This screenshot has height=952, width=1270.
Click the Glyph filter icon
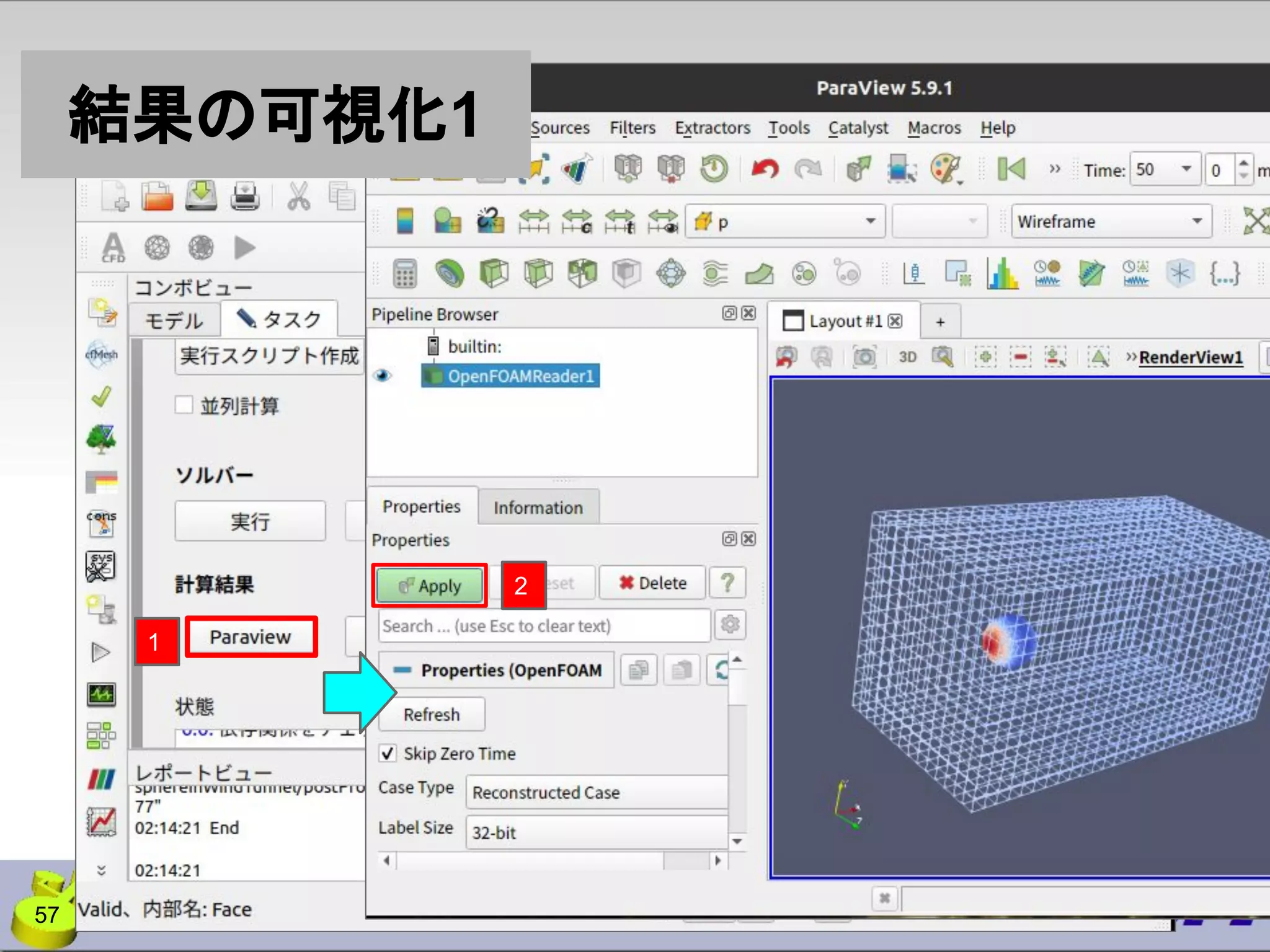671,273
